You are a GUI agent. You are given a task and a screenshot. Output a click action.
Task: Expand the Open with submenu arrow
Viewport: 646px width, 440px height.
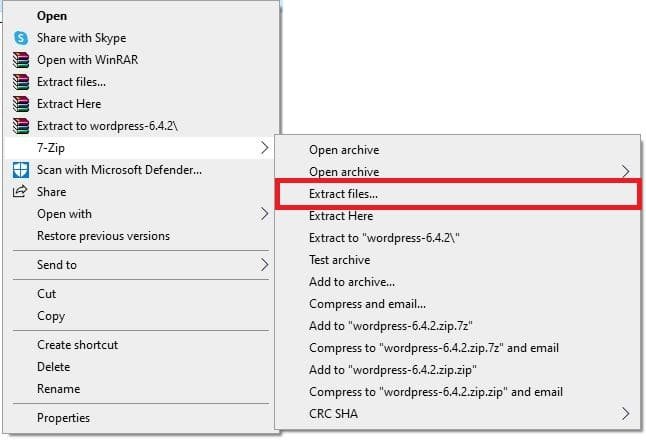click(264, 214)
